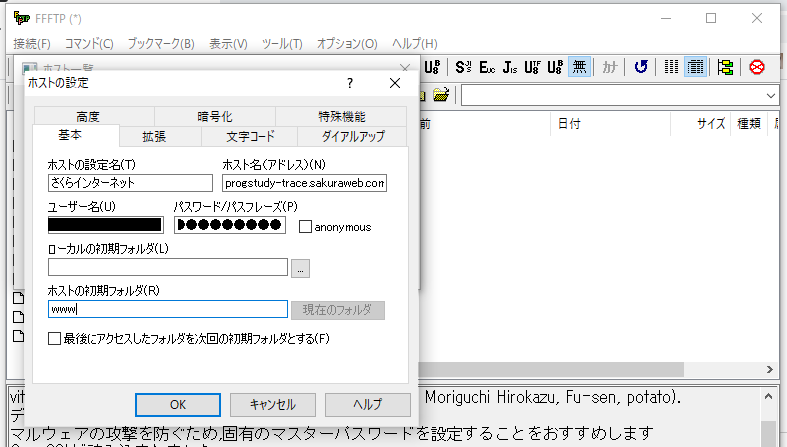Open the オプション(O) menu
This screenshot has height=447, width=787.
(x=347, y=44)
